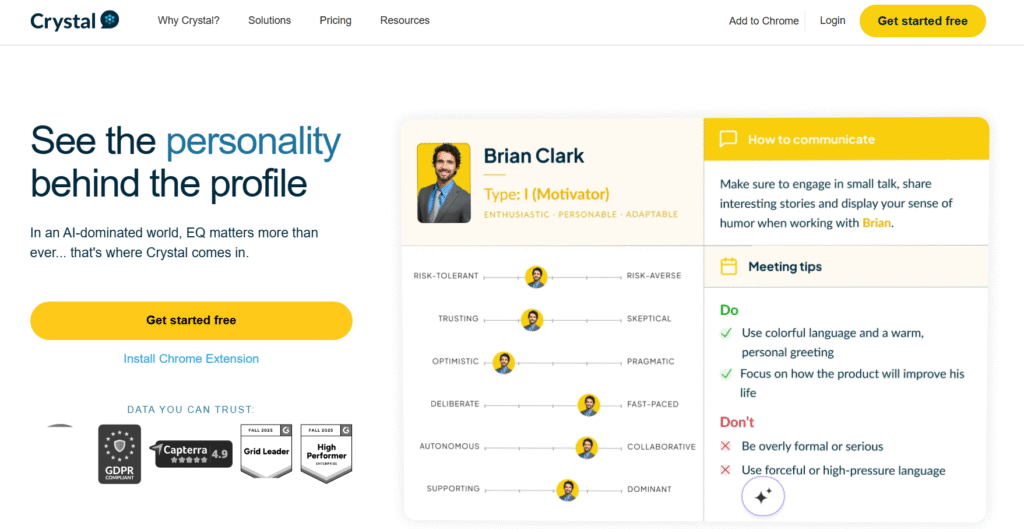Click the DATA YOU CAN TRUST label
Viewport: 1024px width, 529px height.
click(191, 409)
